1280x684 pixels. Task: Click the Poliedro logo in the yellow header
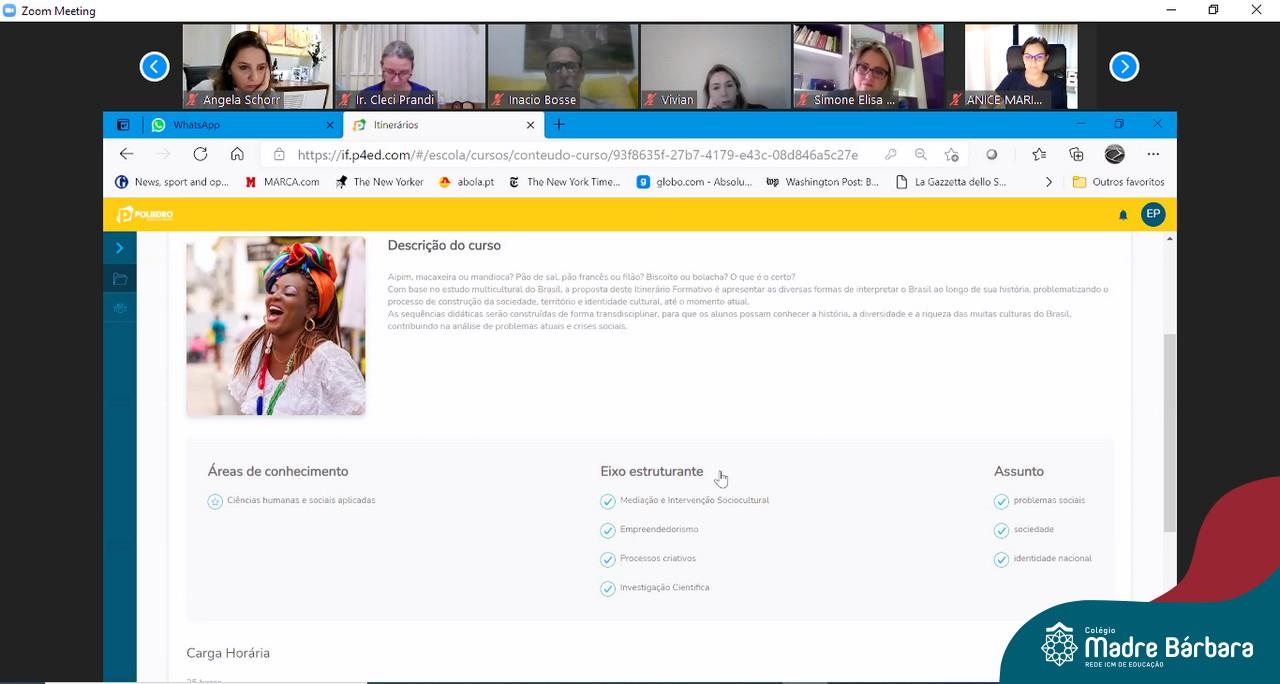click(145, 214)
